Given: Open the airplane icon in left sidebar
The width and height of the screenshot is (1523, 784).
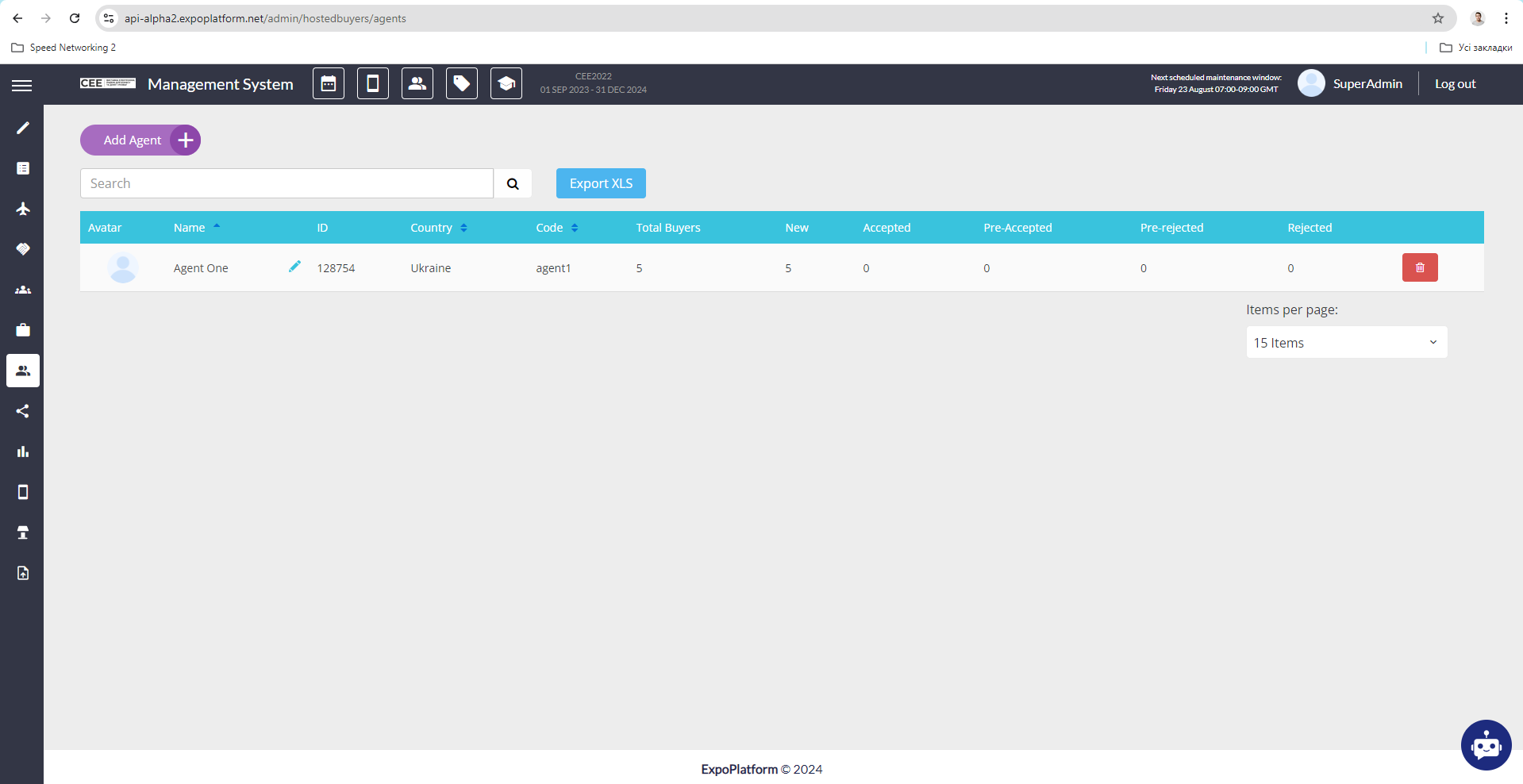Looking at the screenshot, I should (23, 209).
